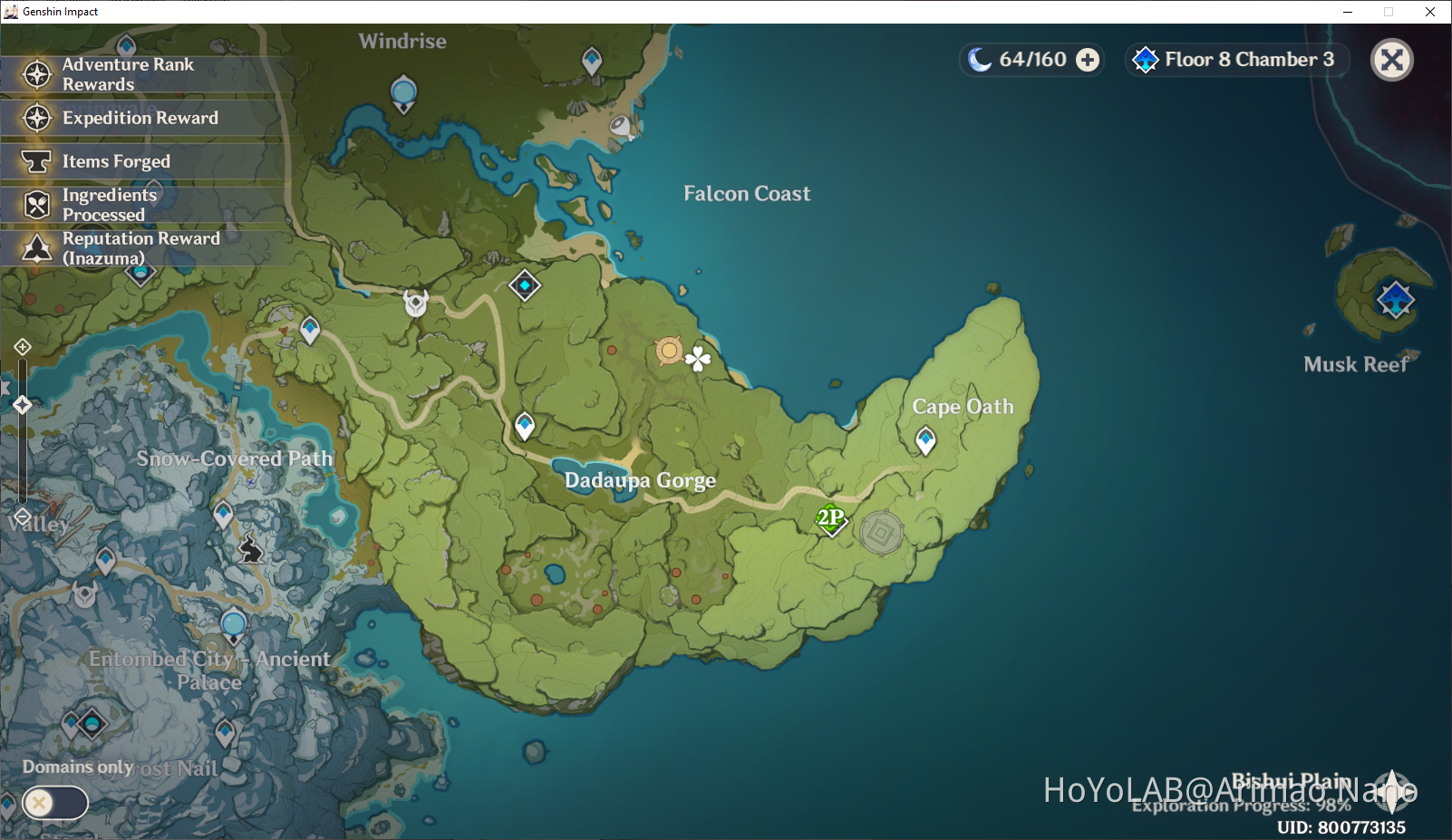Click the 64/160 resin count
This screenshot has height=840, width=1452.
tap(1032, 60)
